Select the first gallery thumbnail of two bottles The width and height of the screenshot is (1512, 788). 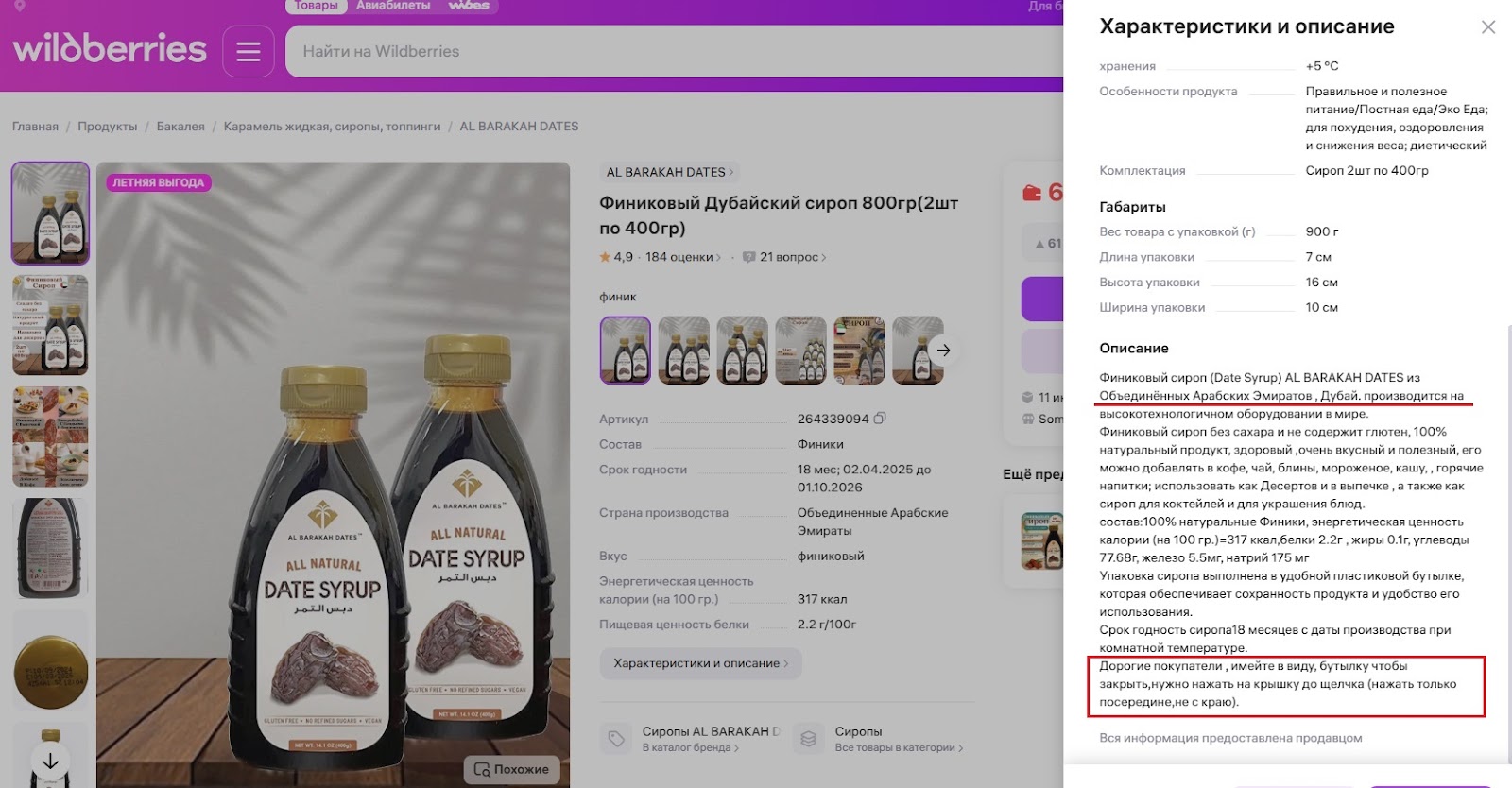tap(51, 214)
